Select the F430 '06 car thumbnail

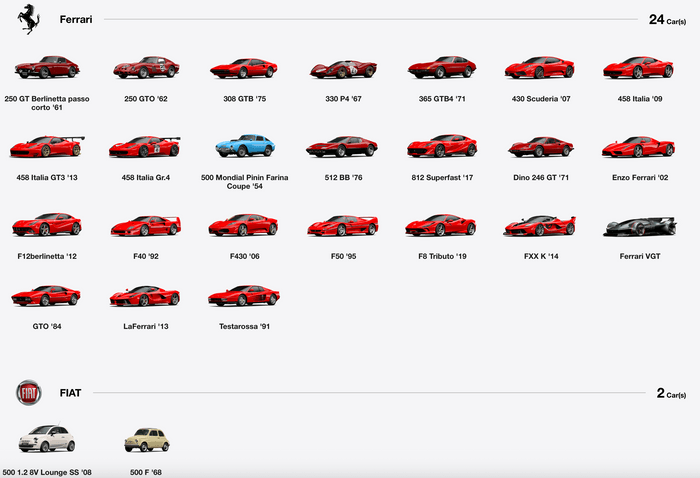coord(243,225)
